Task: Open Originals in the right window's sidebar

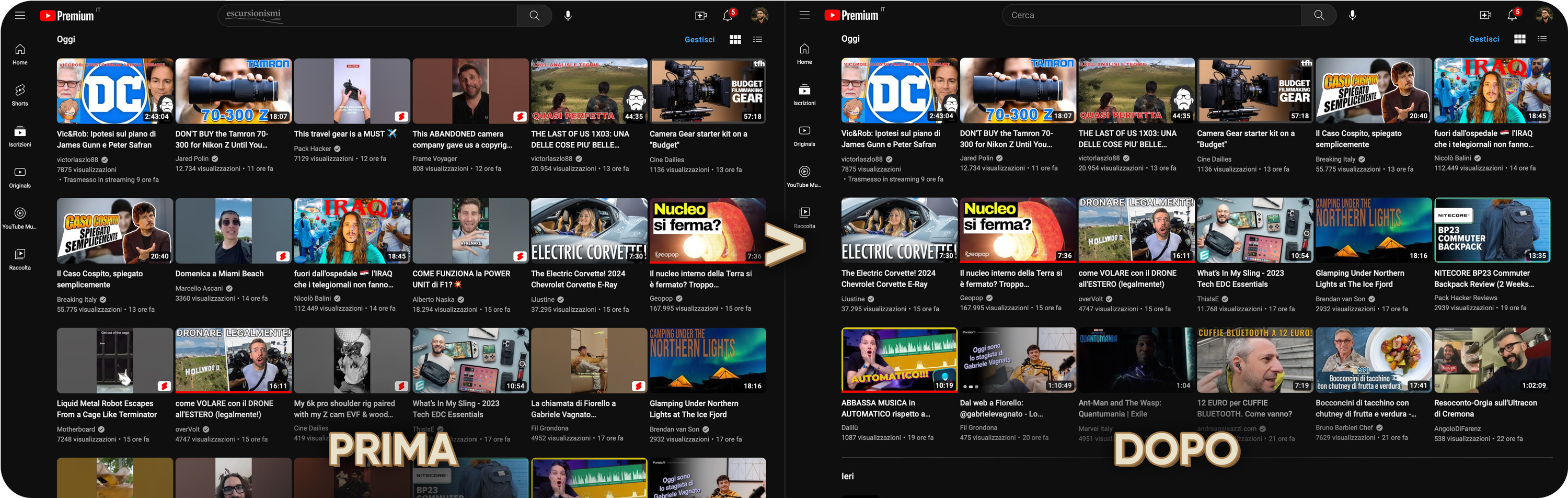Action: pos(805,135)
